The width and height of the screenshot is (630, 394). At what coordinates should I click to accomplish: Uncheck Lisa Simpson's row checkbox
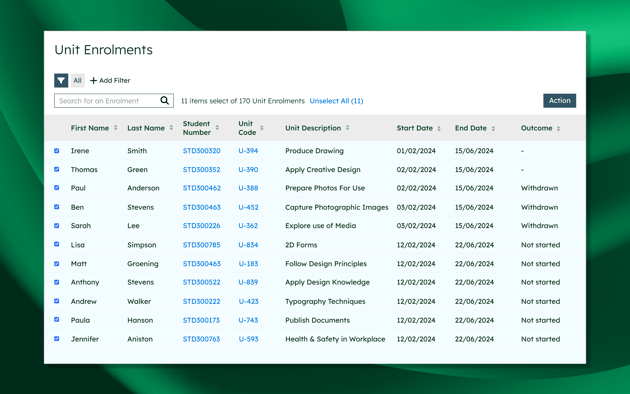pyautogui.click(x=57, y=244)
